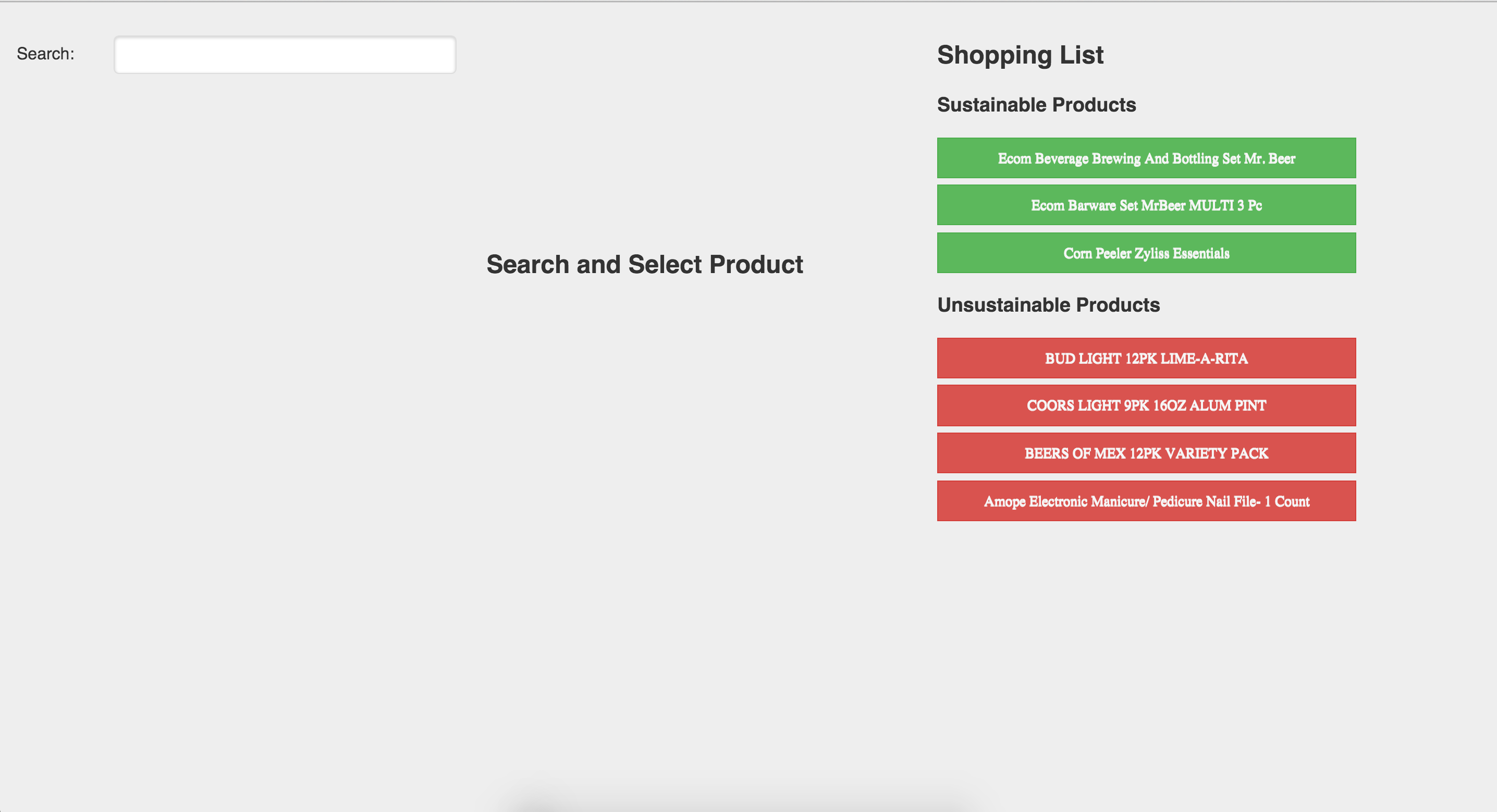1497x812 pixels.
Task: Open BEERS OF MEX 12PK VARIETY PACK
Action: tap(1146, 453)
